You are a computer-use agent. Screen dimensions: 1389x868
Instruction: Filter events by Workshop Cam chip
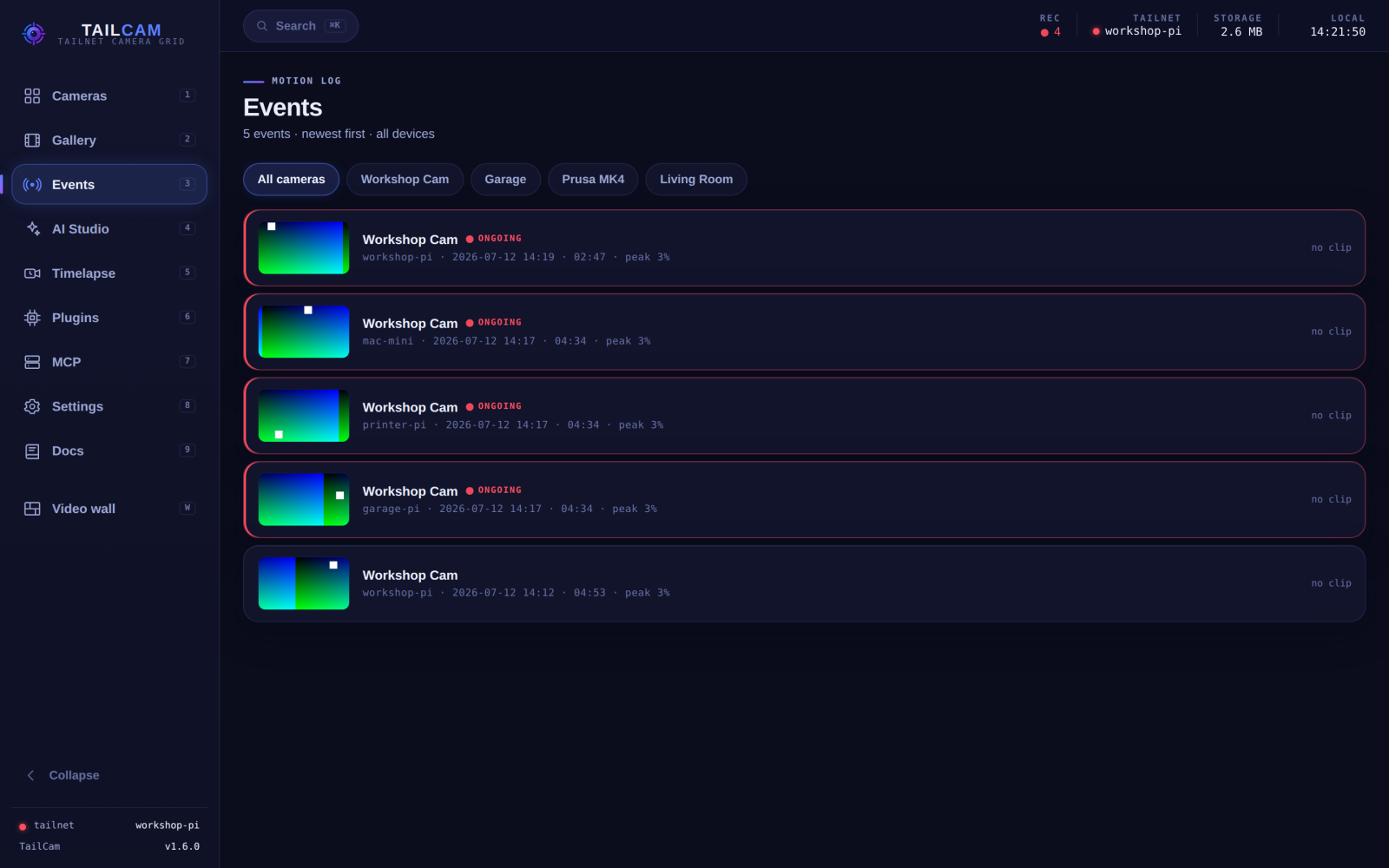[x=405, y=179]
